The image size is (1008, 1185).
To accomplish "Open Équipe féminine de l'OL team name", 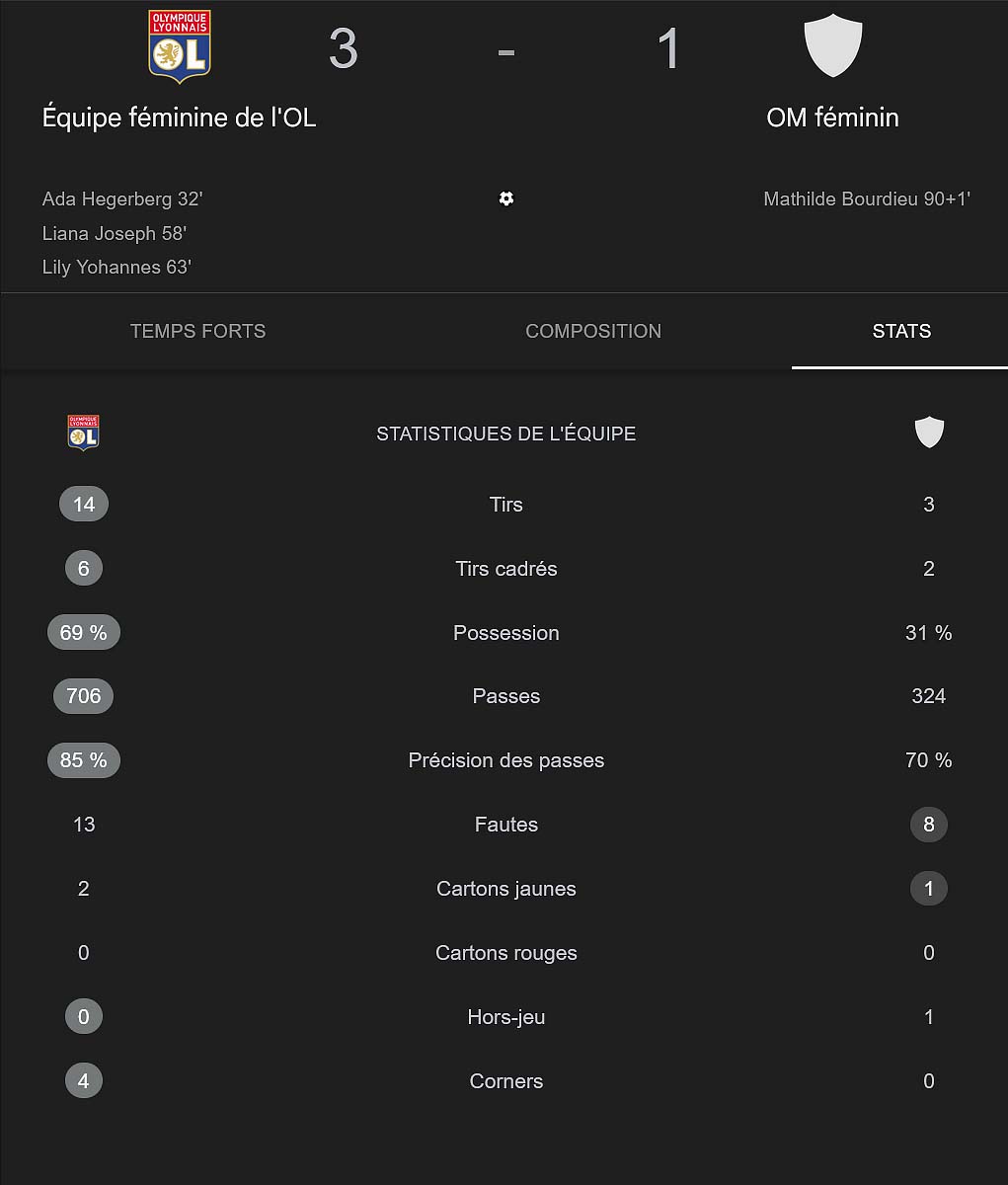I will (180, 118).
